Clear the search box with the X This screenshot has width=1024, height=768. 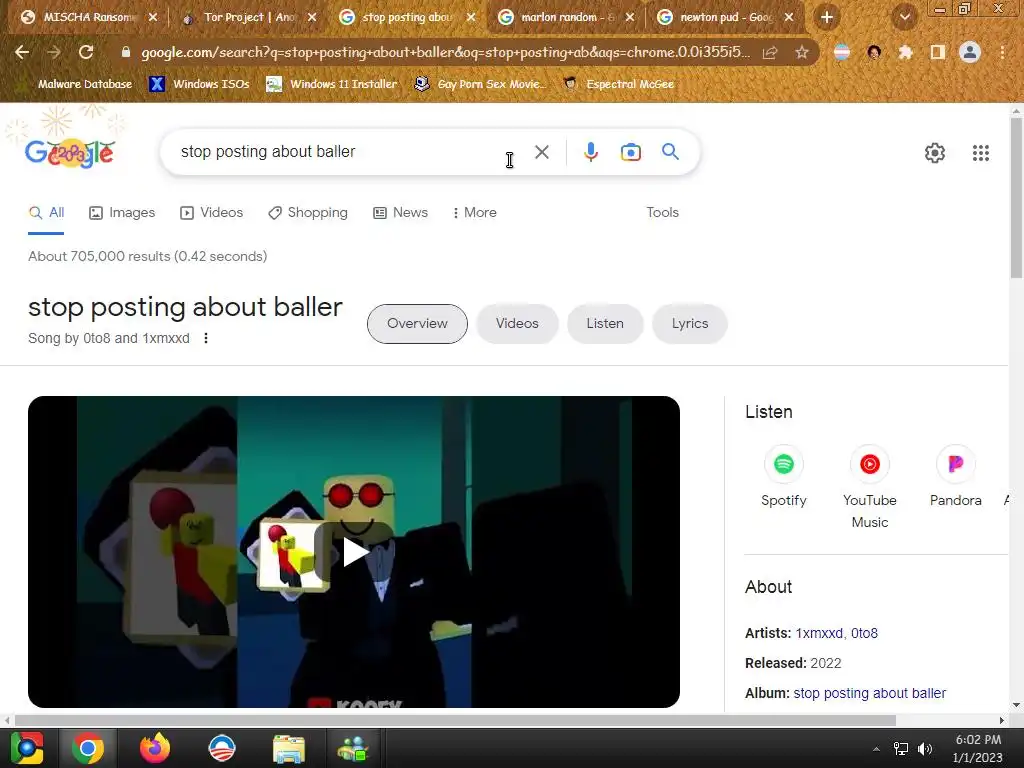point(541,152)
